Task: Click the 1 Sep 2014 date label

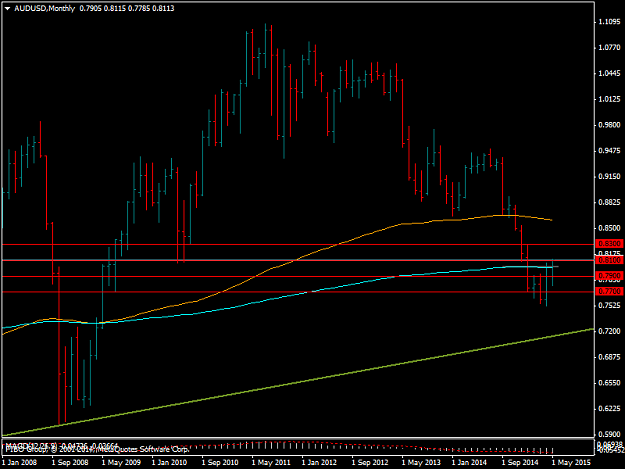Action: coord(520,463)
